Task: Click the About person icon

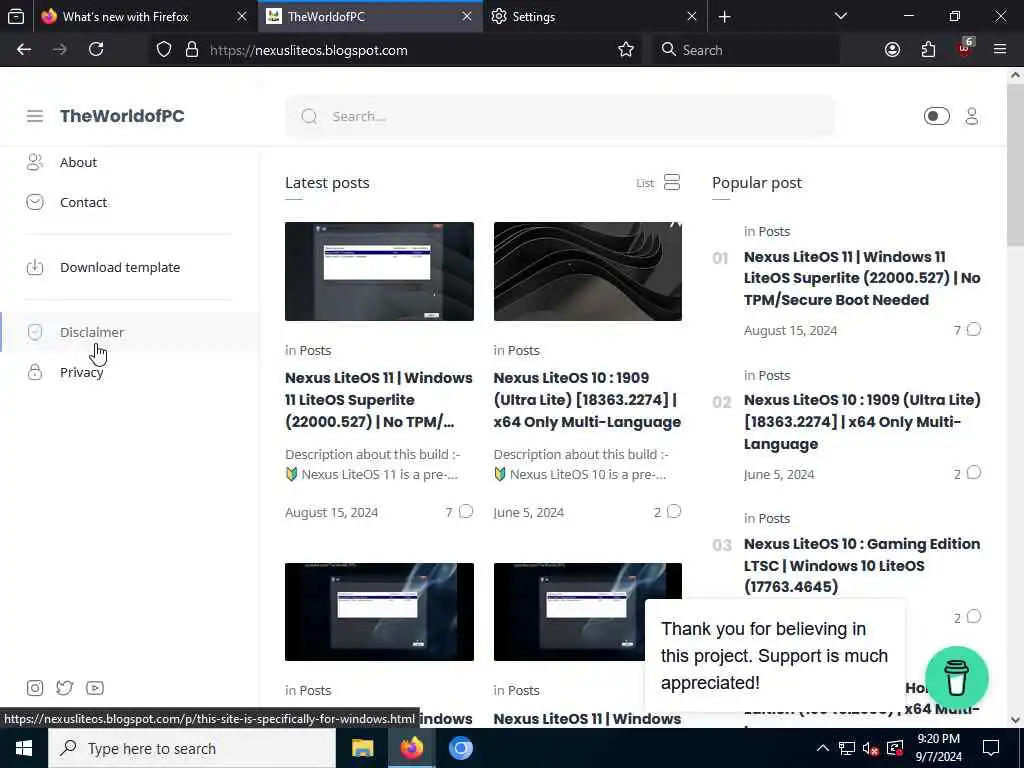Action: [35, 162]
